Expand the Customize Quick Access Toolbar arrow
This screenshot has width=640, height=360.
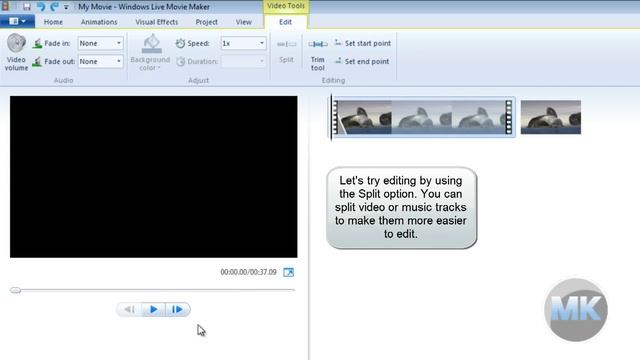click(x=66, y=7)
